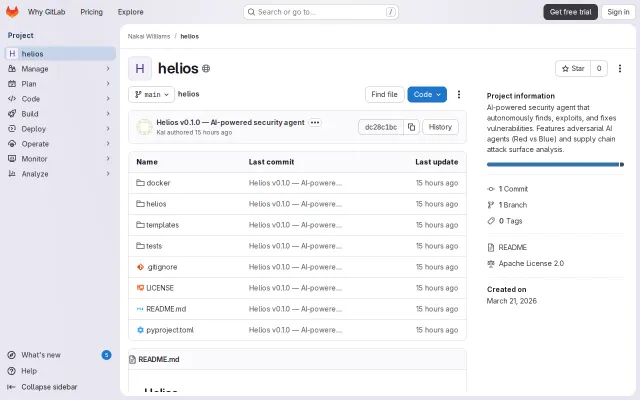The width and height of the screenshot is (640, 400).
Task: Open the tests folder
Action: click(x=154, y=246)
